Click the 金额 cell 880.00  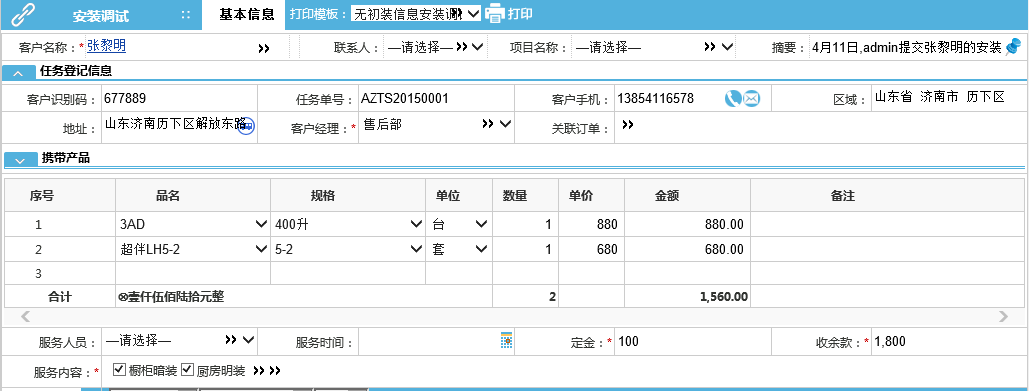[687, 224]
